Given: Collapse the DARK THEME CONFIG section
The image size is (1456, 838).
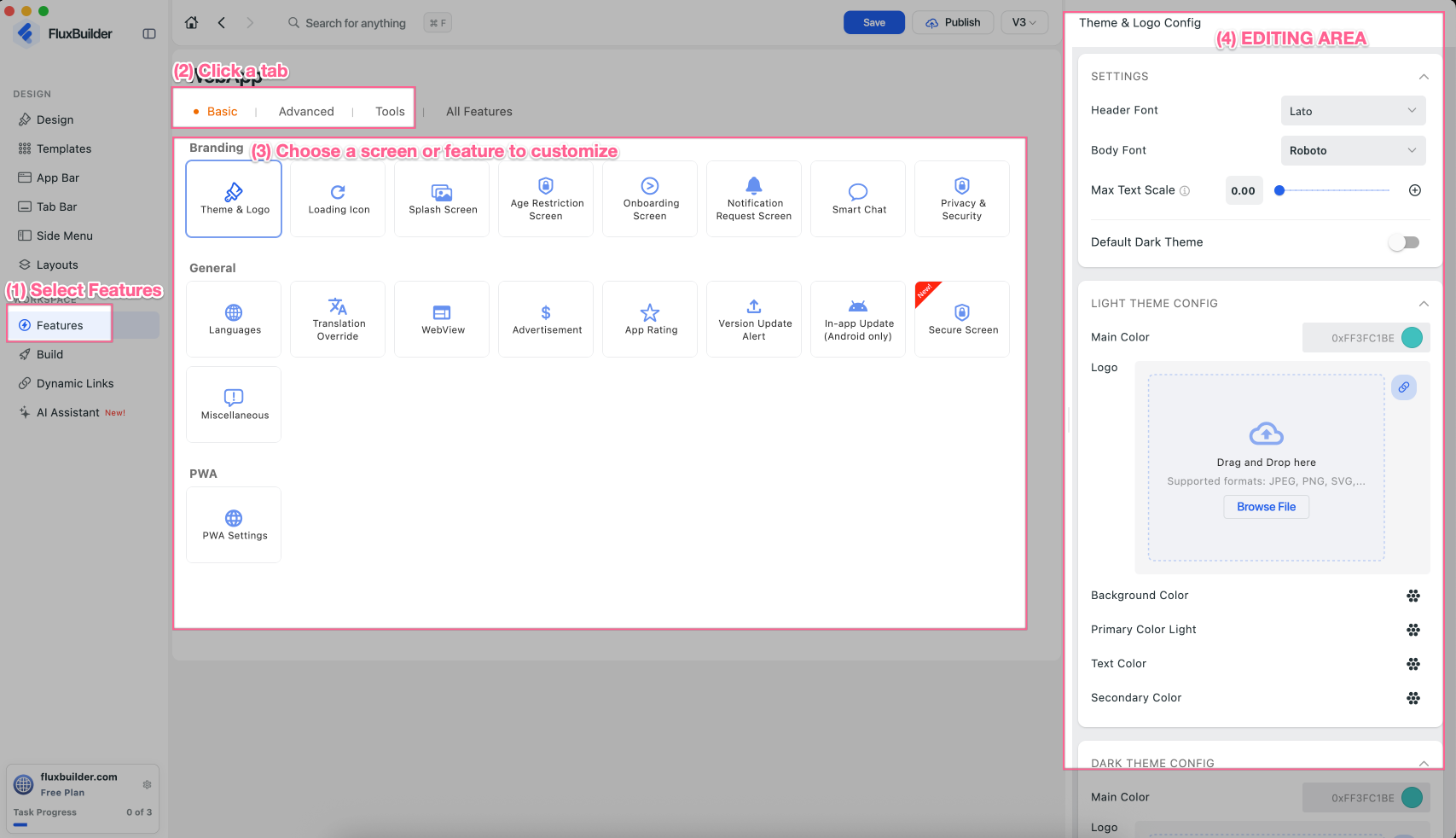Looking at the screenshot, I should point(1424,764).
